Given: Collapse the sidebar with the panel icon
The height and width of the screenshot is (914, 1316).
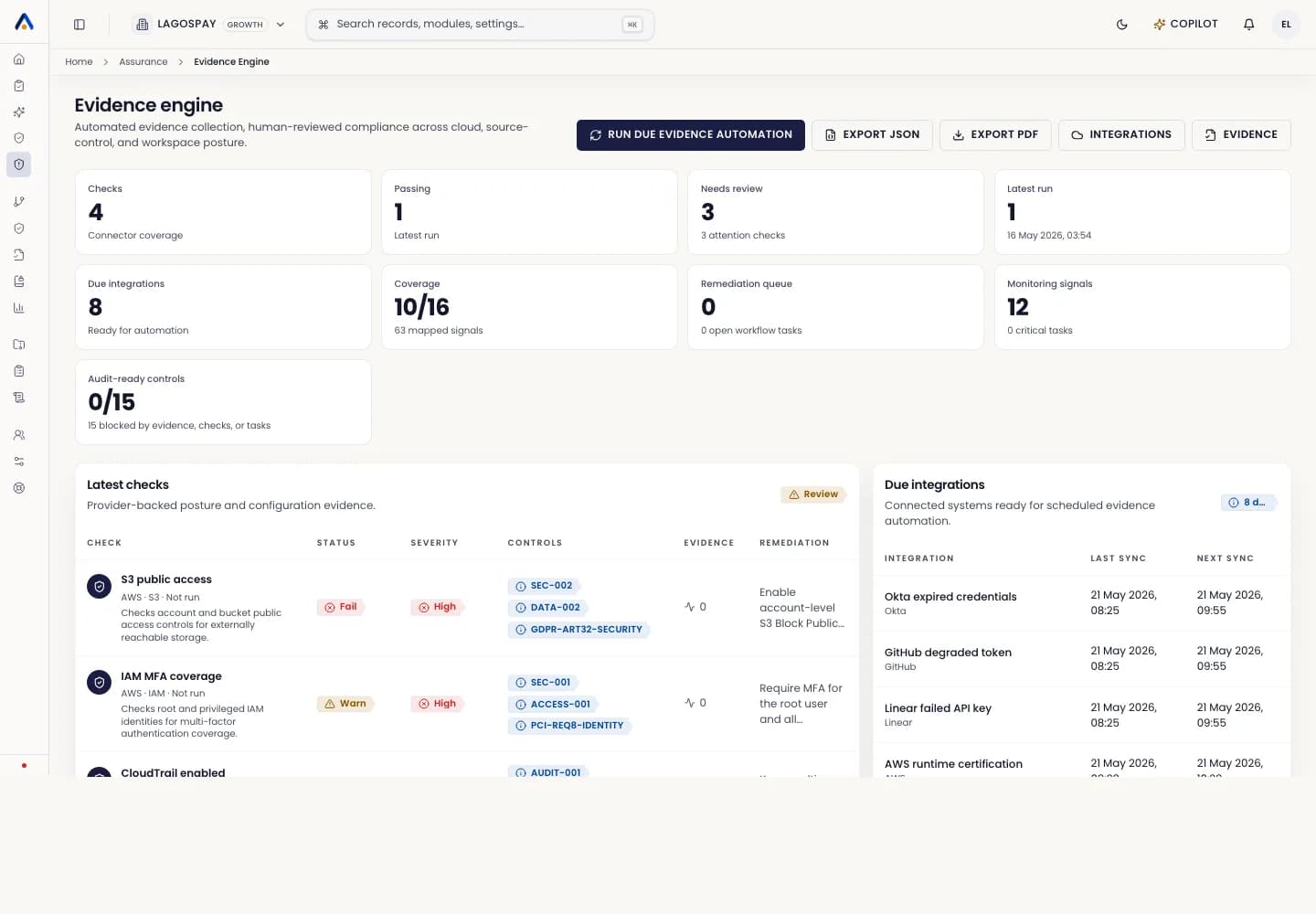Looking at the screenshot, I should tap(80, 25).
